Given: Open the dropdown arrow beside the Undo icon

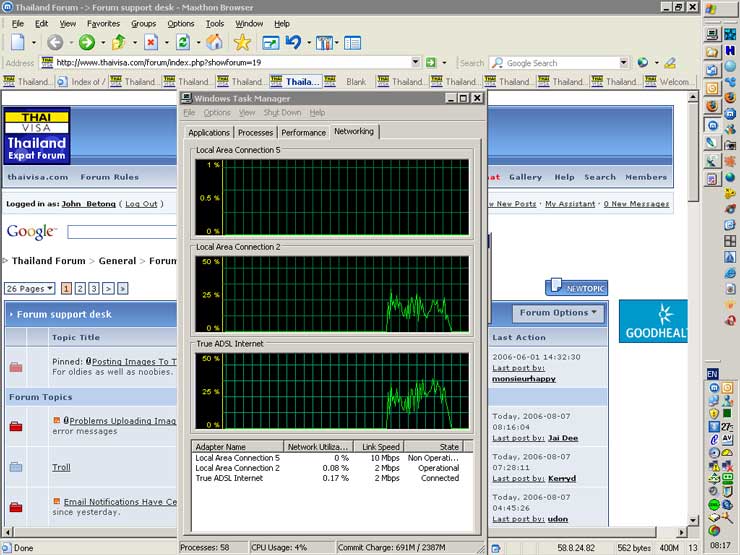Looking at the screenshot, I should (309, 43).
